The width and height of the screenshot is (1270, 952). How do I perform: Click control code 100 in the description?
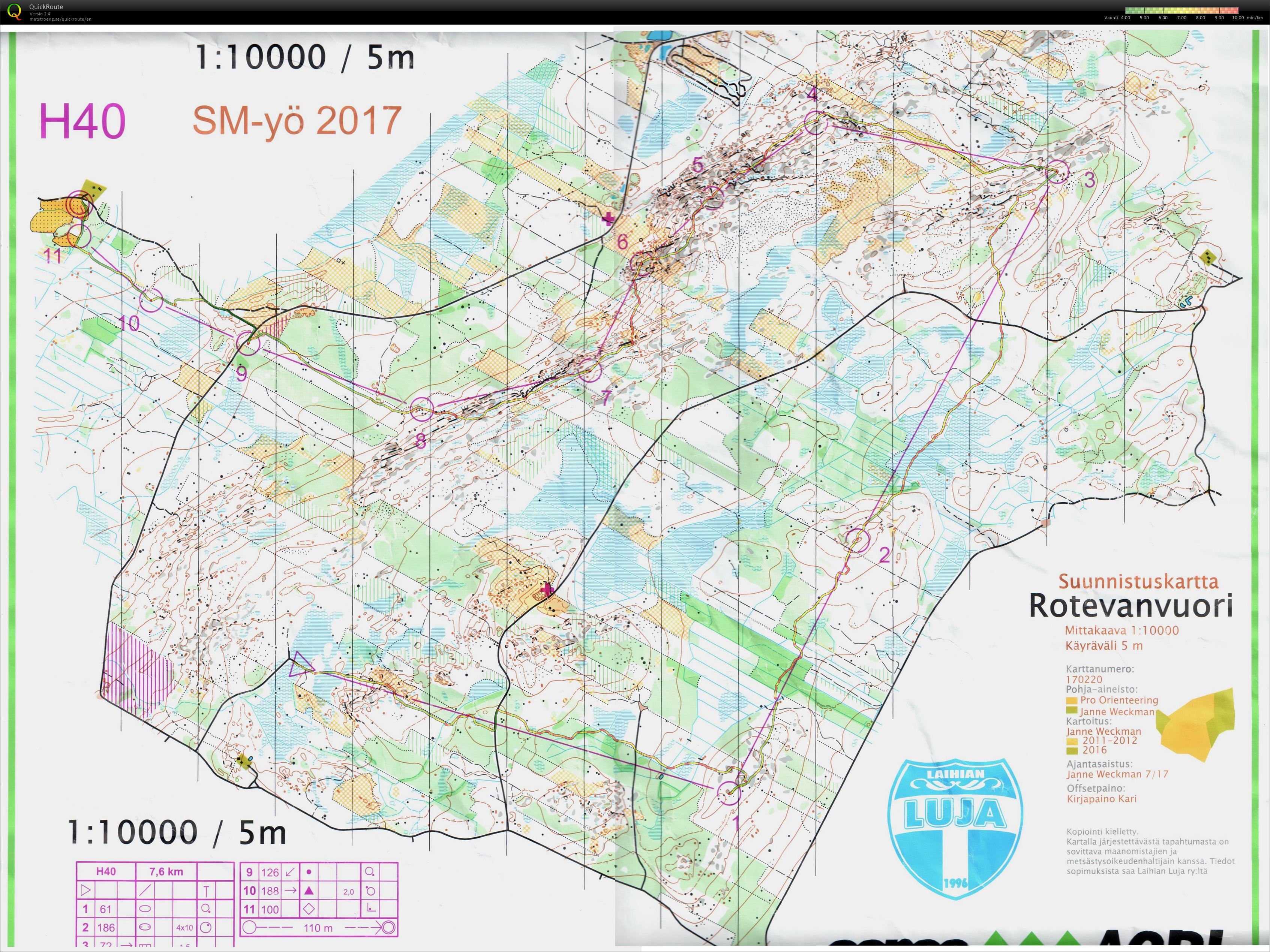click(270, 909)
